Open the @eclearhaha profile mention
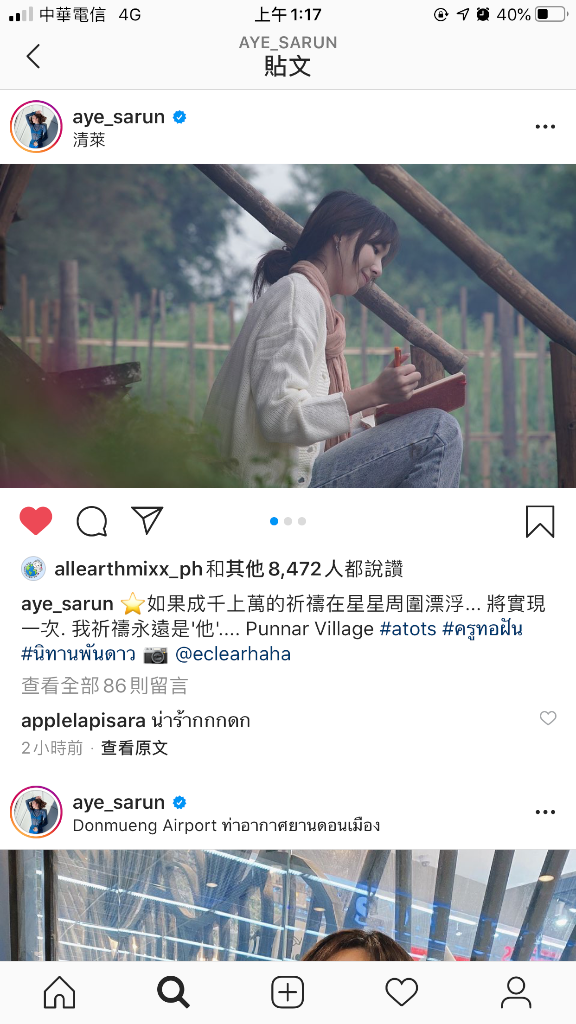Image resolution: width=576 pixels, height=1024 pixels. click(233, 654)
